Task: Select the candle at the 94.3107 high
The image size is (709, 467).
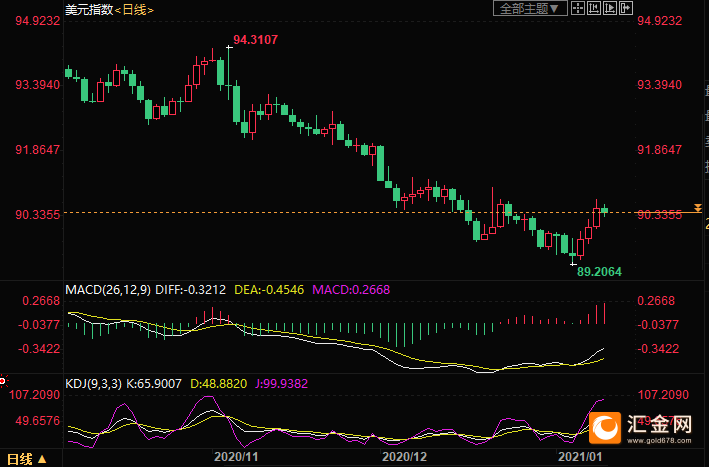Action: 229,72
